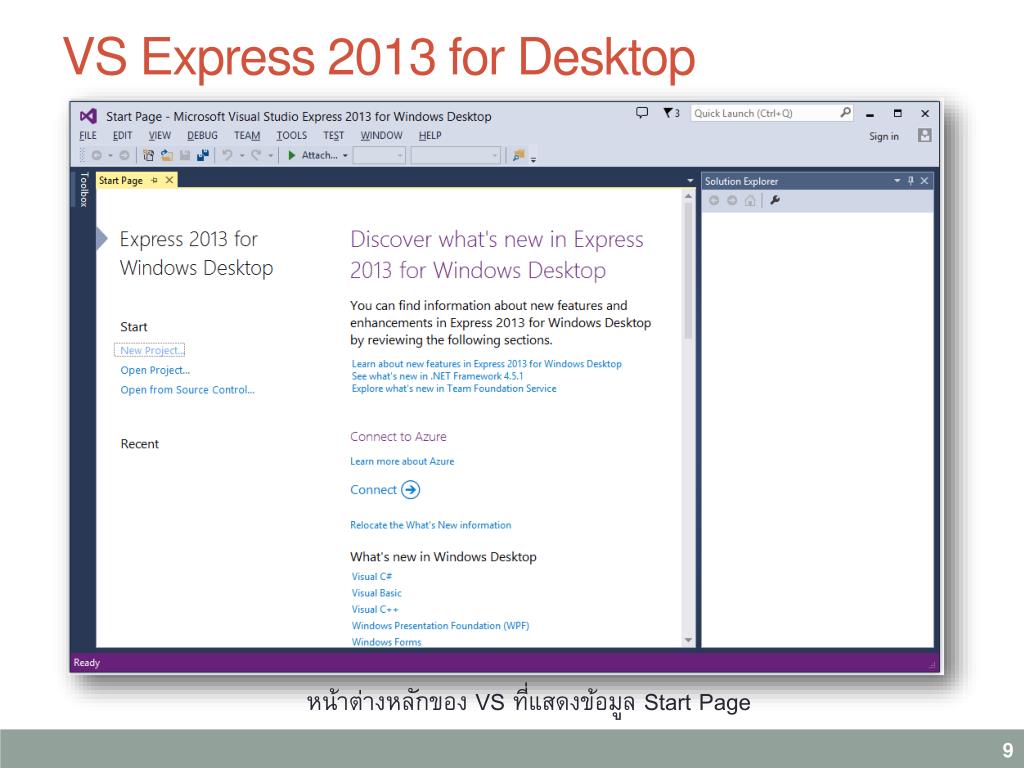Open the Visual Basic link
This screenshot has width=1024, height=768.
click(x=376, y=593)
